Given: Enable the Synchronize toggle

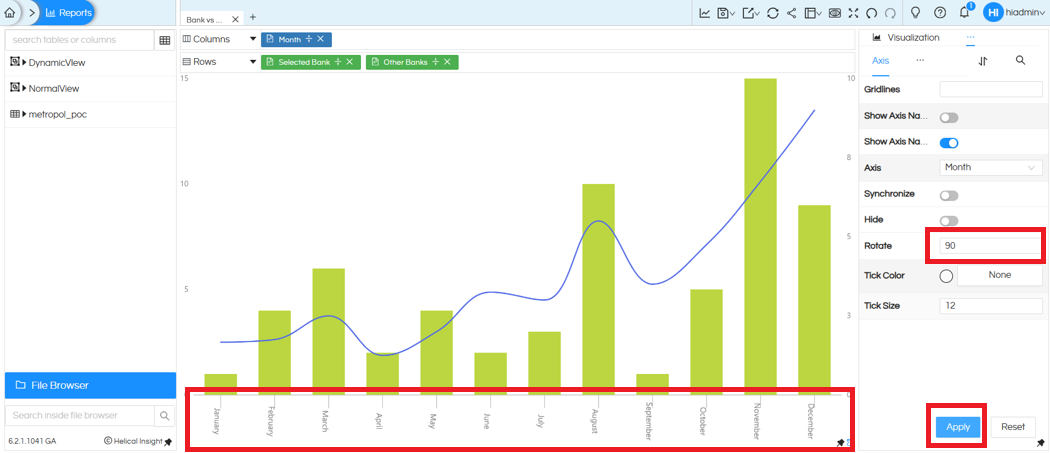Looking at the screenshot, I should (x=949, y=196).
